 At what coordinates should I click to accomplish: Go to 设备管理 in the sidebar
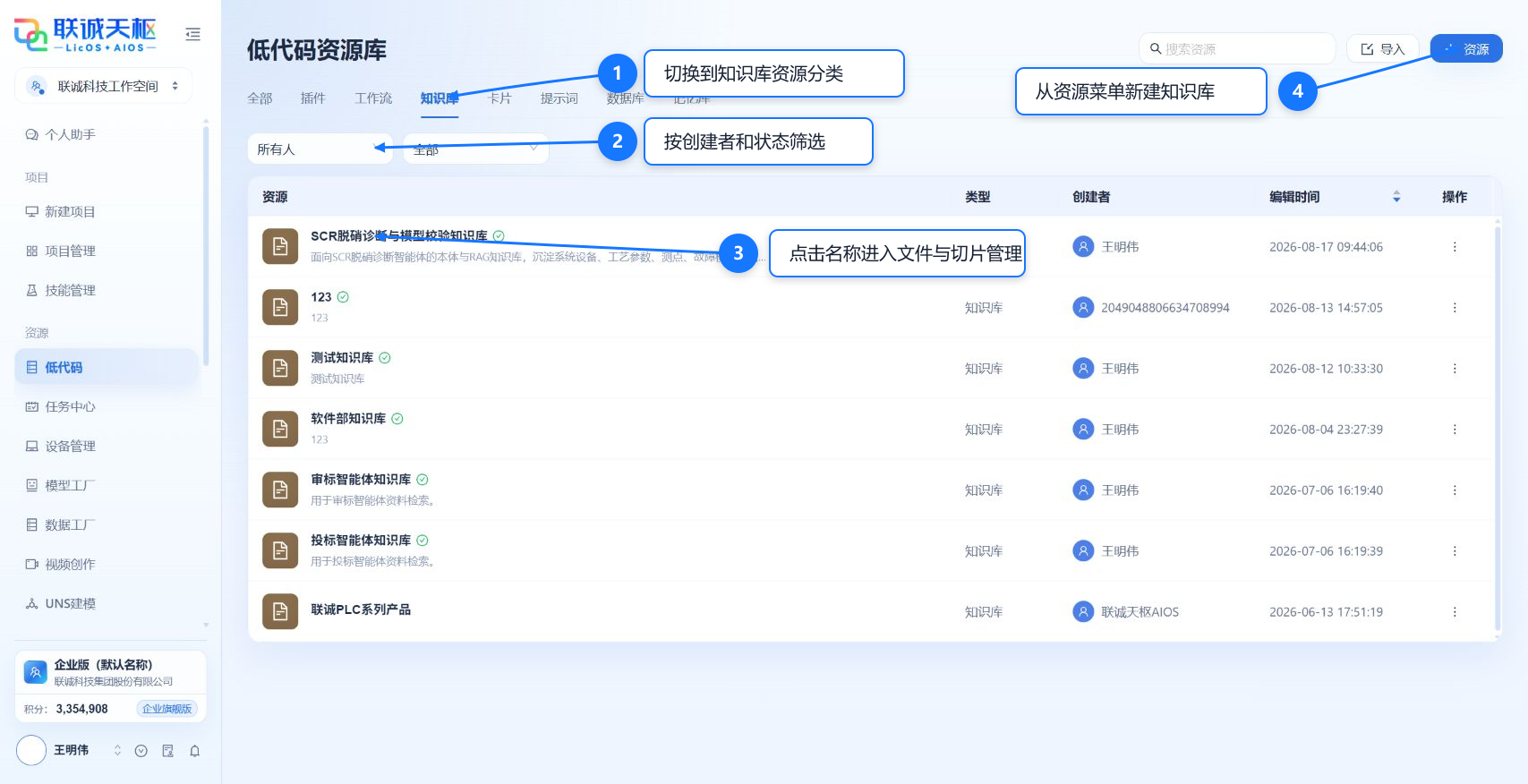107,447
